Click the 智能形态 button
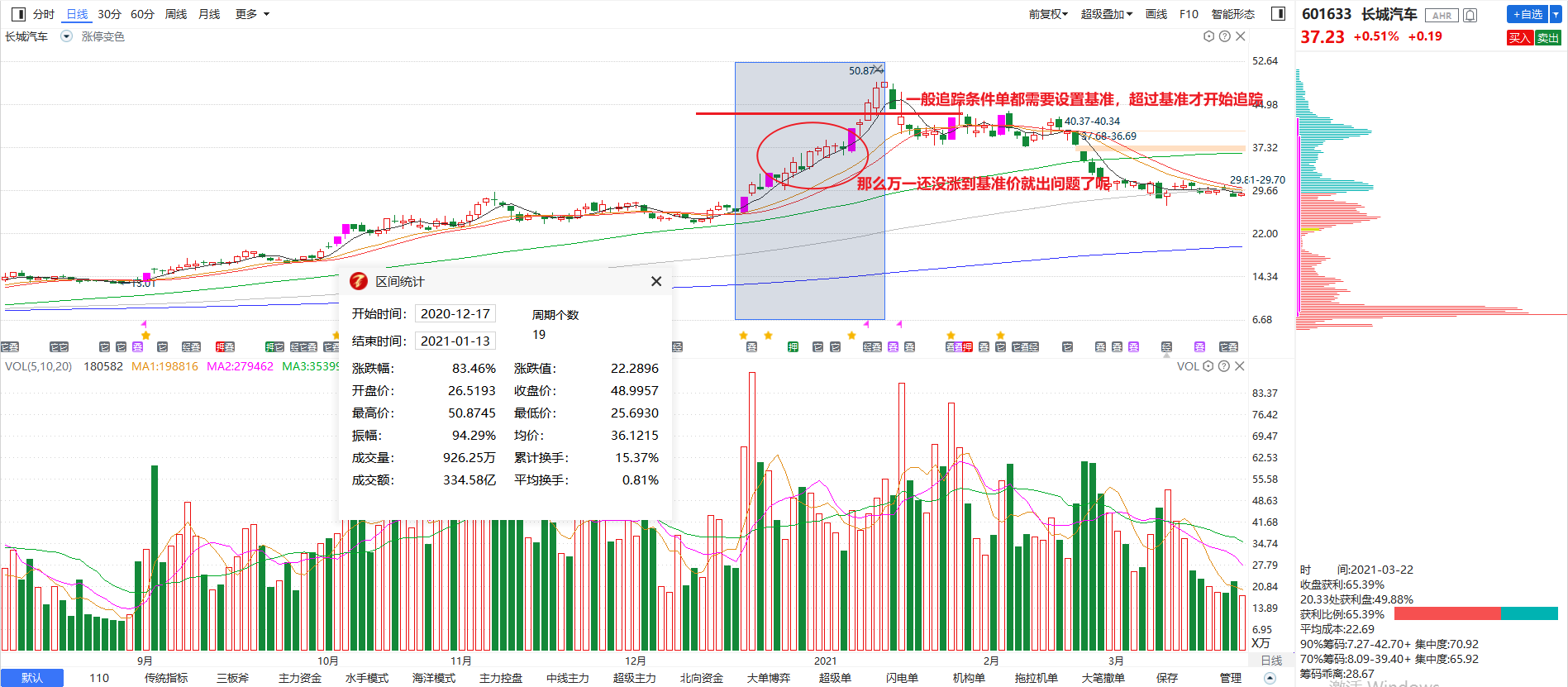The height and width of the screenshot is (687, 1568). (1233, 14)
